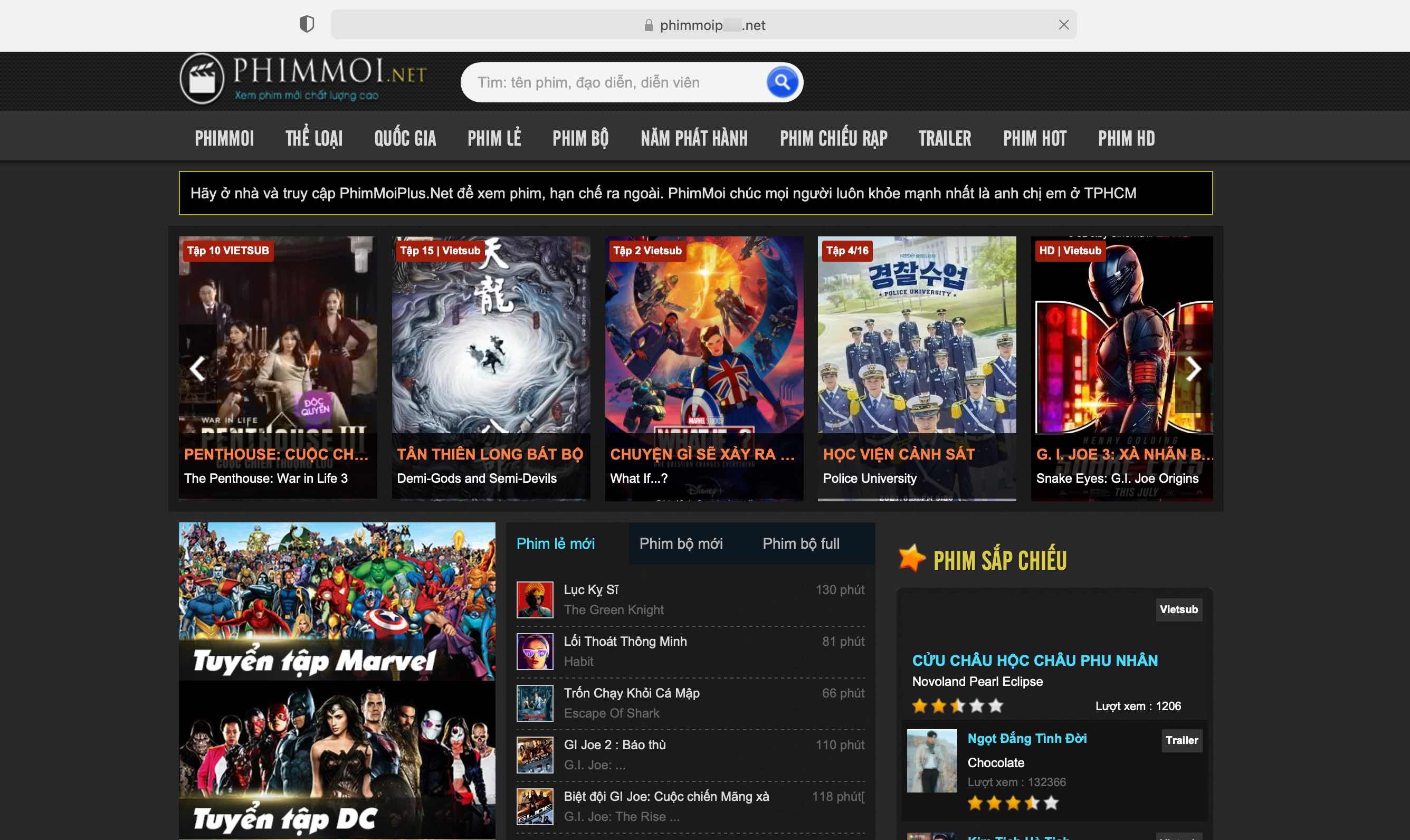
Task: Switch to the Phim bộ mới tab
Action: (x=680, y=543)
